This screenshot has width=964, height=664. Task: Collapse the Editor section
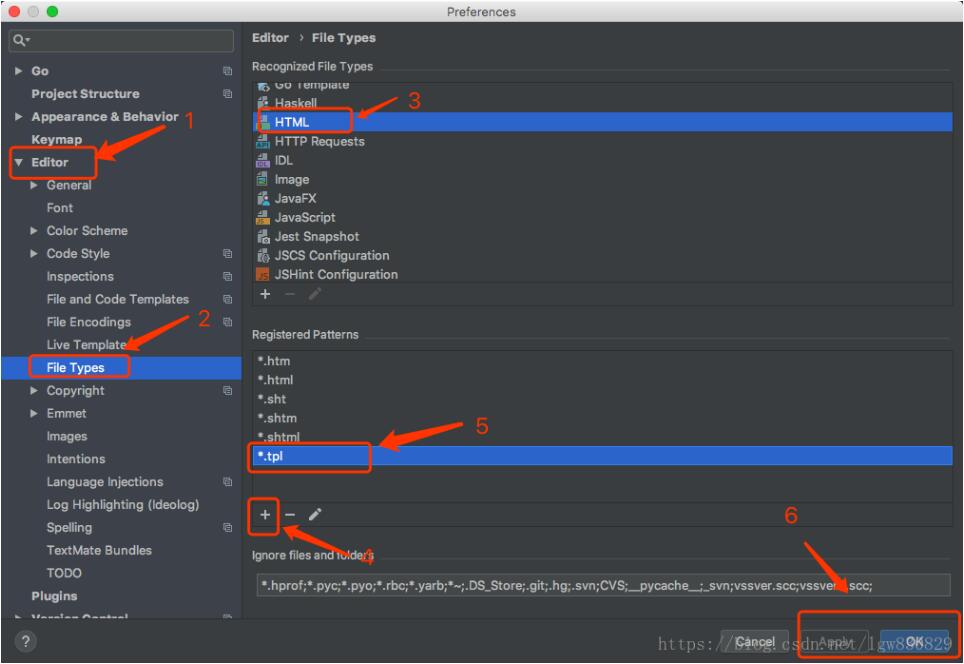point(18,162)
